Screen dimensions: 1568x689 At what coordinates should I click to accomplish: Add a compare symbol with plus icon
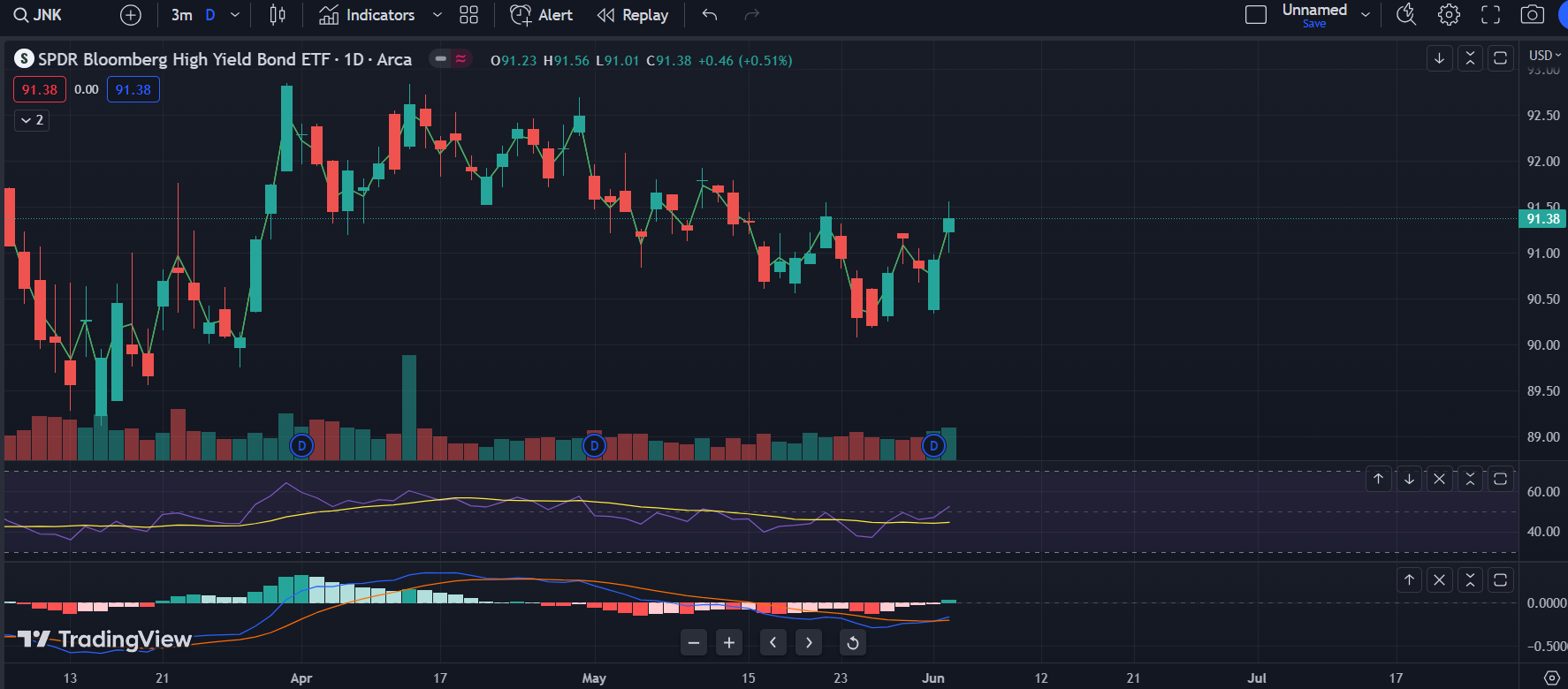131,15
